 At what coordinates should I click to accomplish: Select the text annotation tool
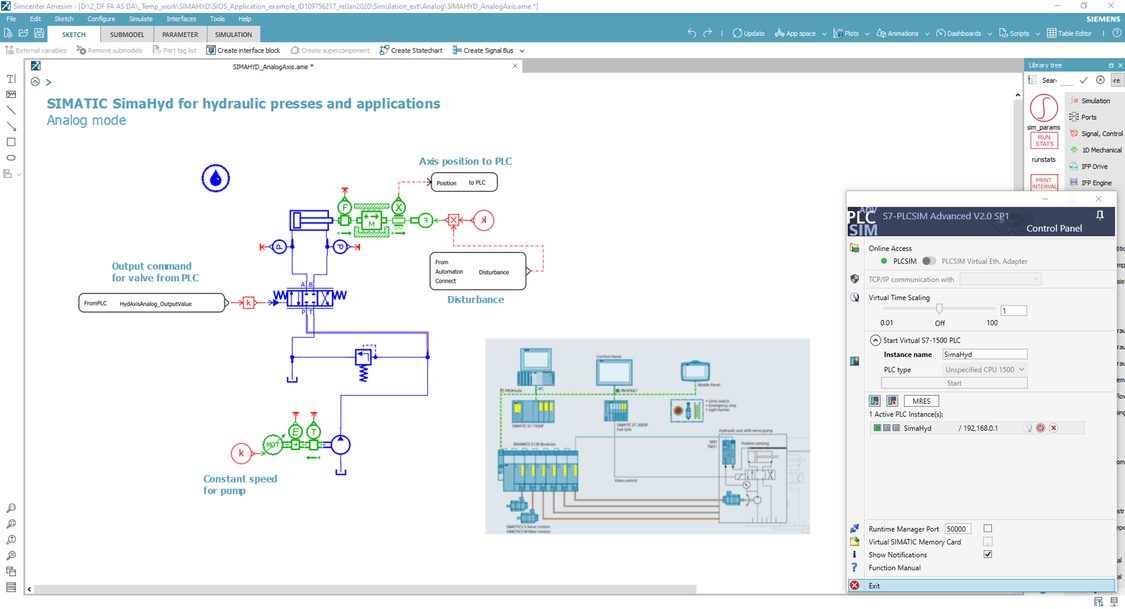[11, 79]
